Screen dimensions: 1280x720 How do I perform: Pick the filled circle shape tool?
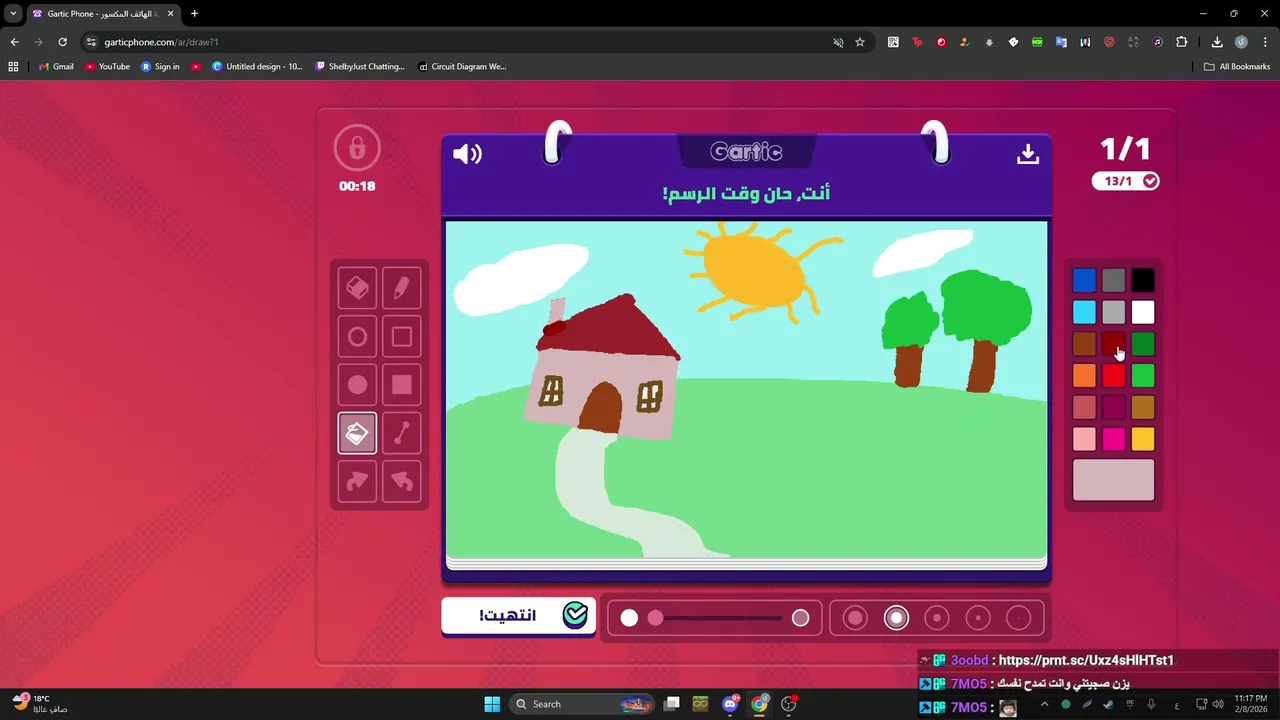pyautogui.click(x=357, y=385)
